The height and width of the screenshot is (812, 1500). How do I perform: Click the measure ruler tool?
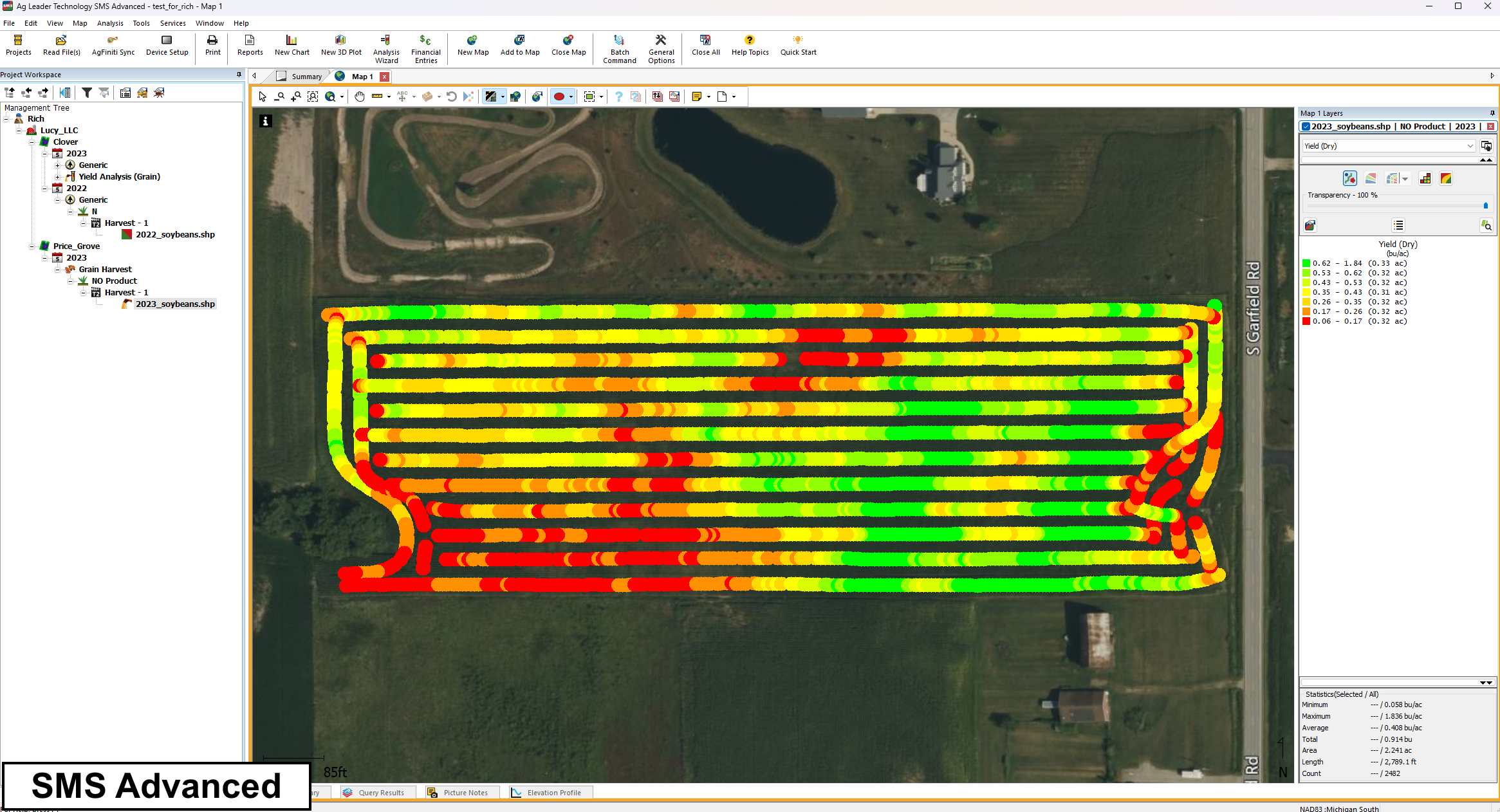[377, 97]
